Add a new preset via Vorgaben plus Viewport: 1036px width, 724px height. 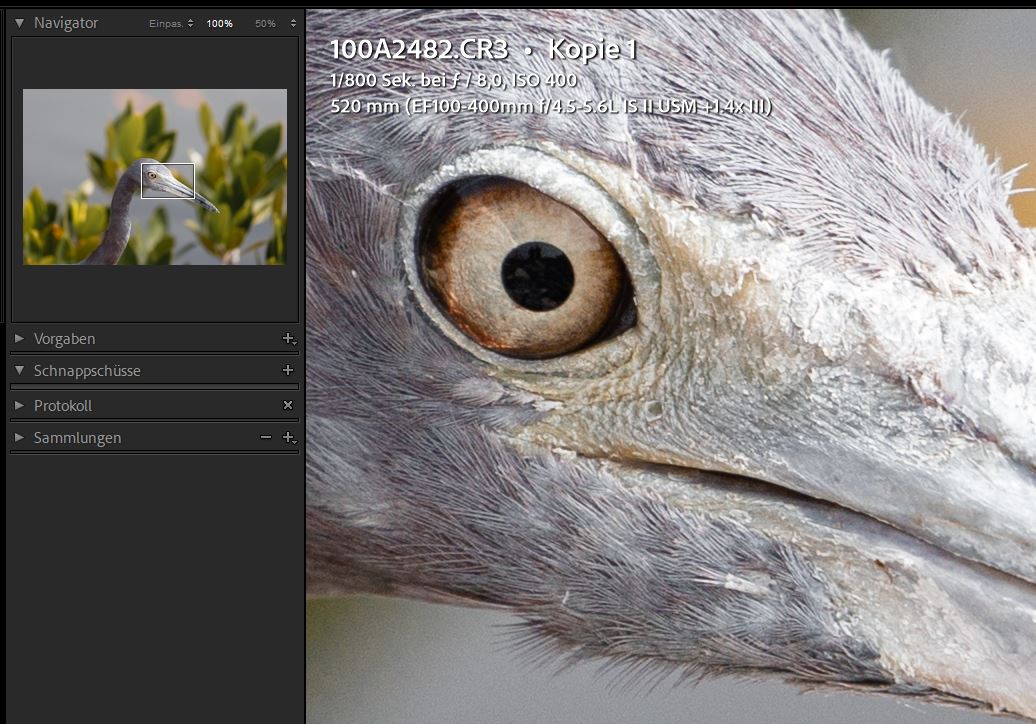click(289, 338)
